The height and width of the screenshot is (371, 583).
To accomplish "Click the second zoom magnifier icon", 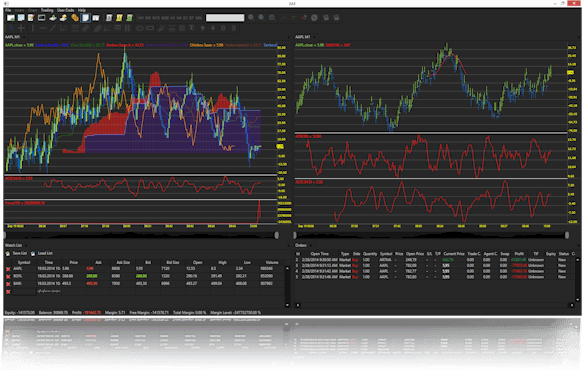I will tap(262, 17).
